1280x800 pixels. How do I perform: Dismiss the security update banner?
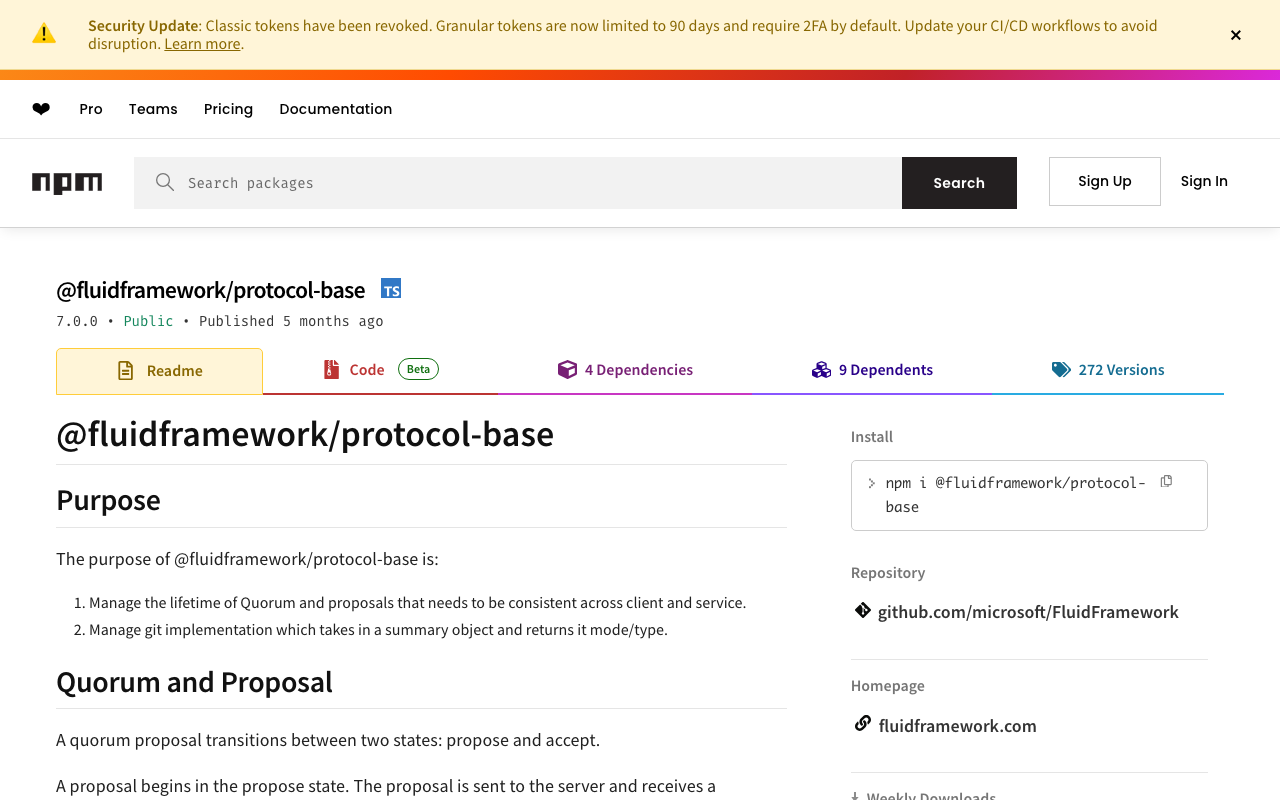click(1236, 35)
